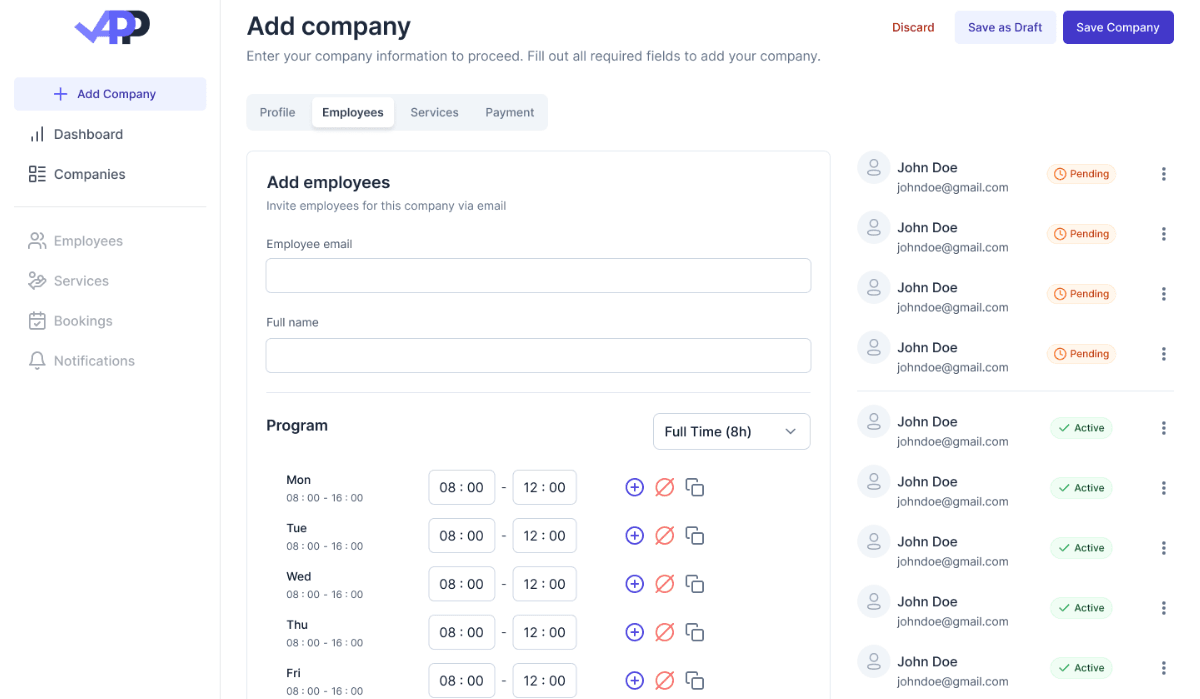Switch to the Payment tab
Image resolution: width=1200 pixels, height=699 pixels.
[509, 112]
